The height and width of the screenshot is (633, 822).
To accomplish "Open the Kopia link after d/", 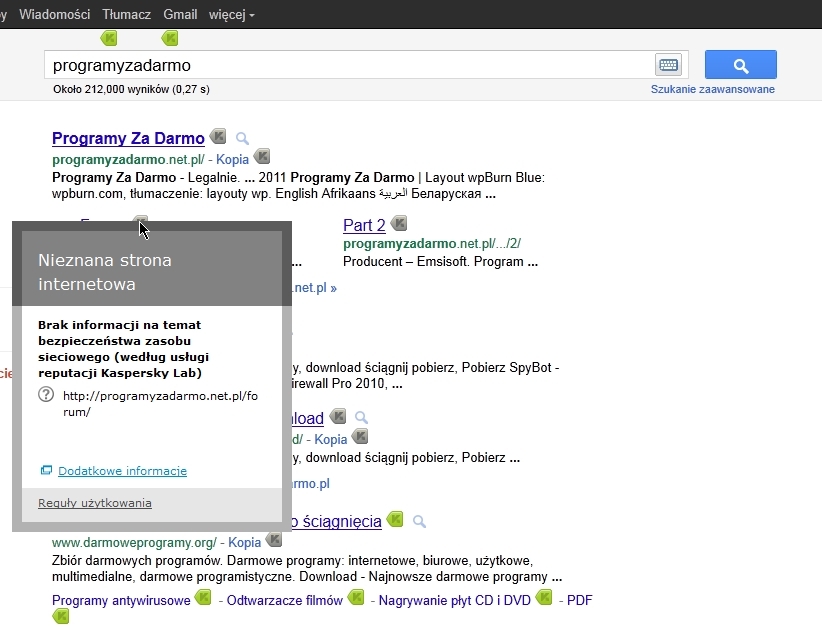I will [x=331, y=439].
